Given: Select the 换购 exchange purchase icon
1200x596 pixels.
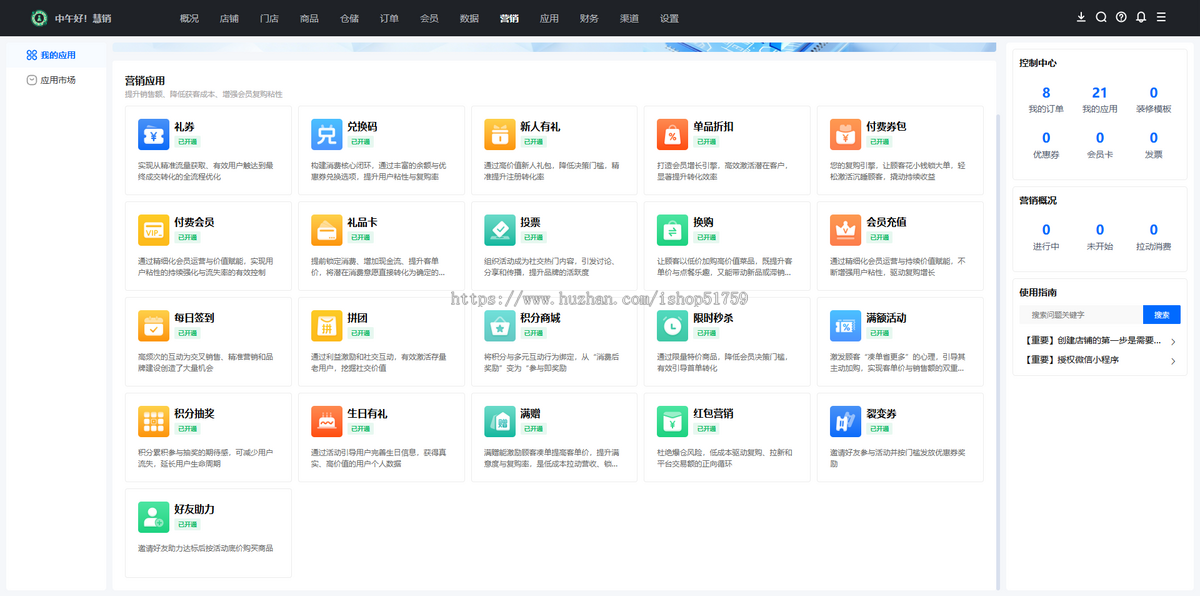Looking at the screenshot, I should (x=673, y=229).
